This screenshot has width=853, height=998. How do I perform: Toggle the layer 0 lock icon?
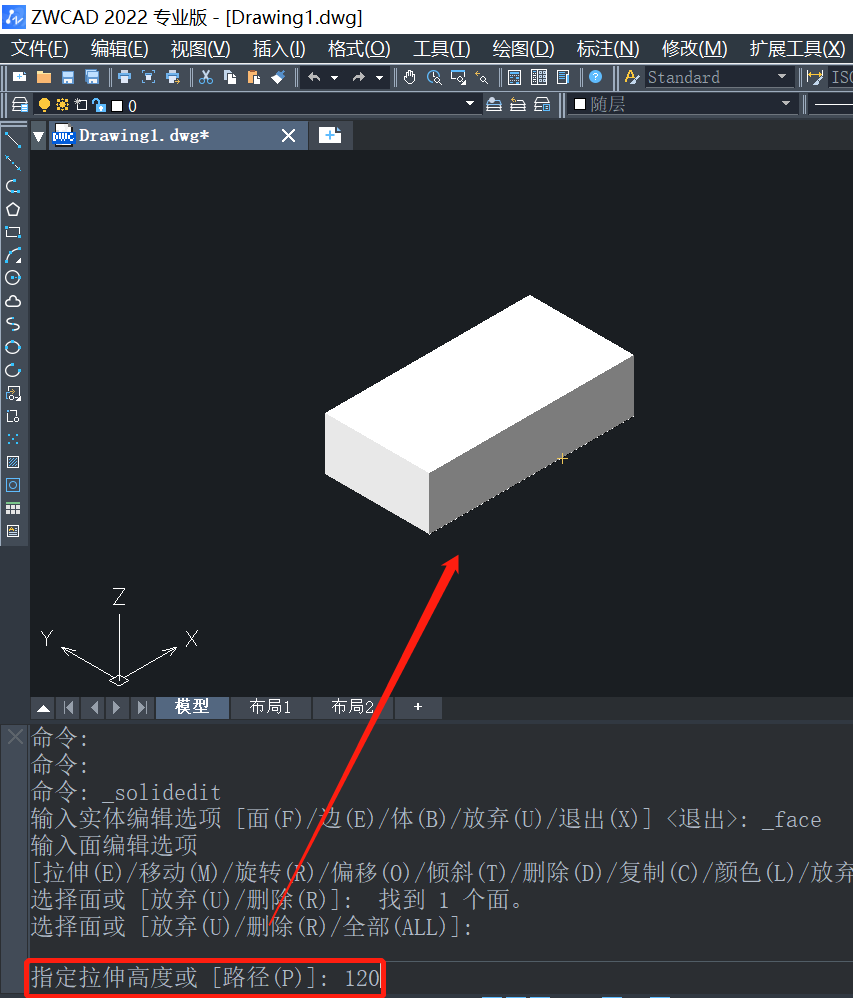99,104
